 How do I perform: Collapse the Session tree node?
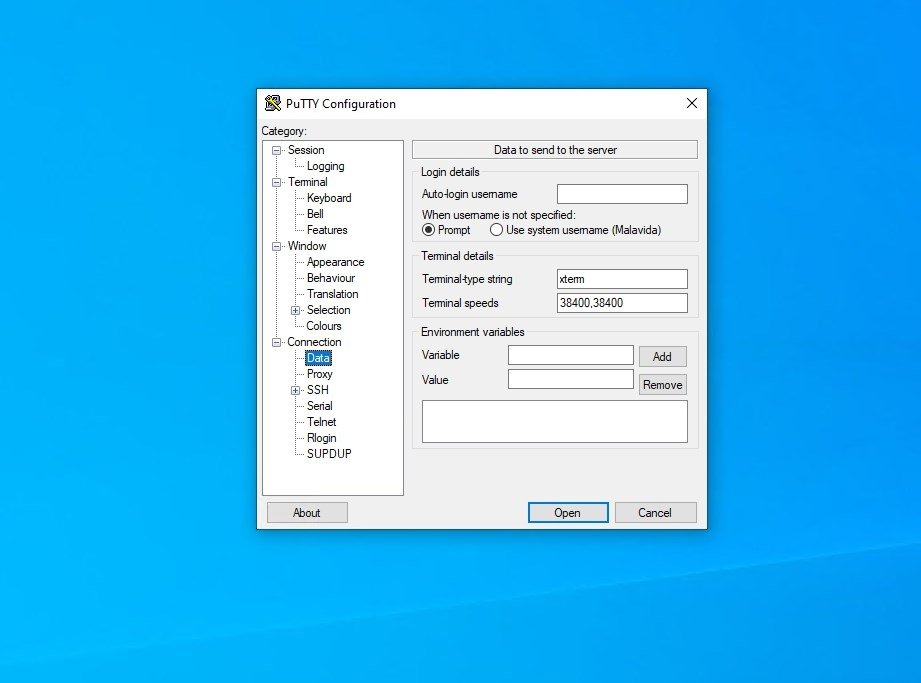coord(276,150)
